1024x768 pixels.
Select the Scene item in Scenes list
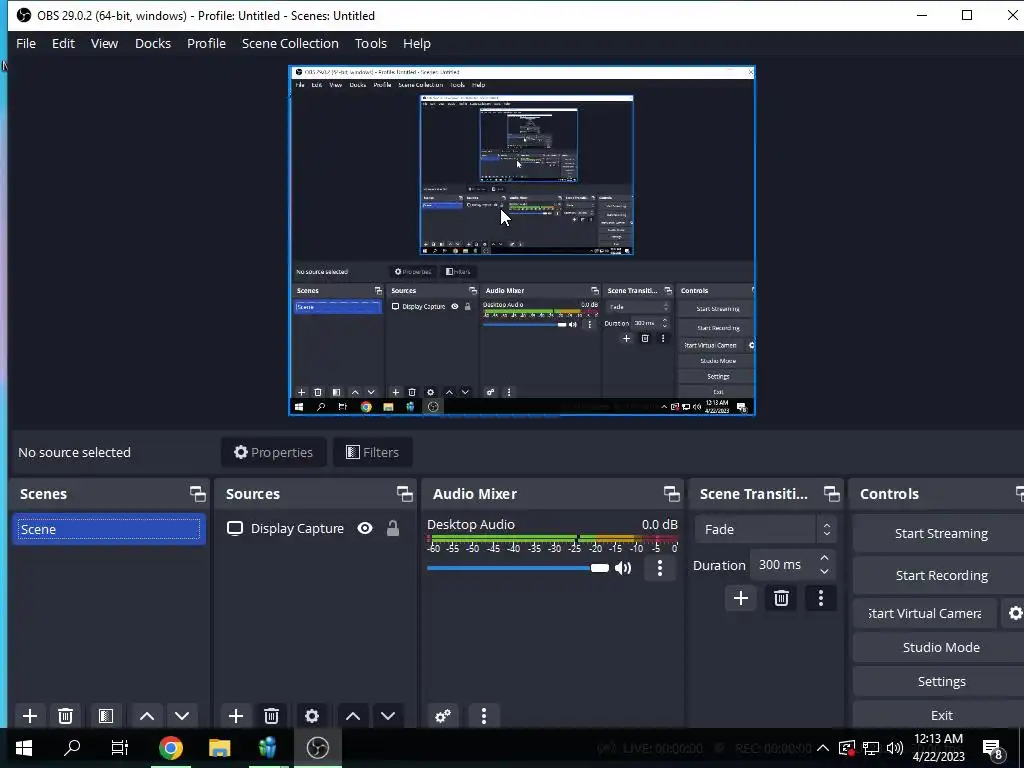(x=108, y=529)
